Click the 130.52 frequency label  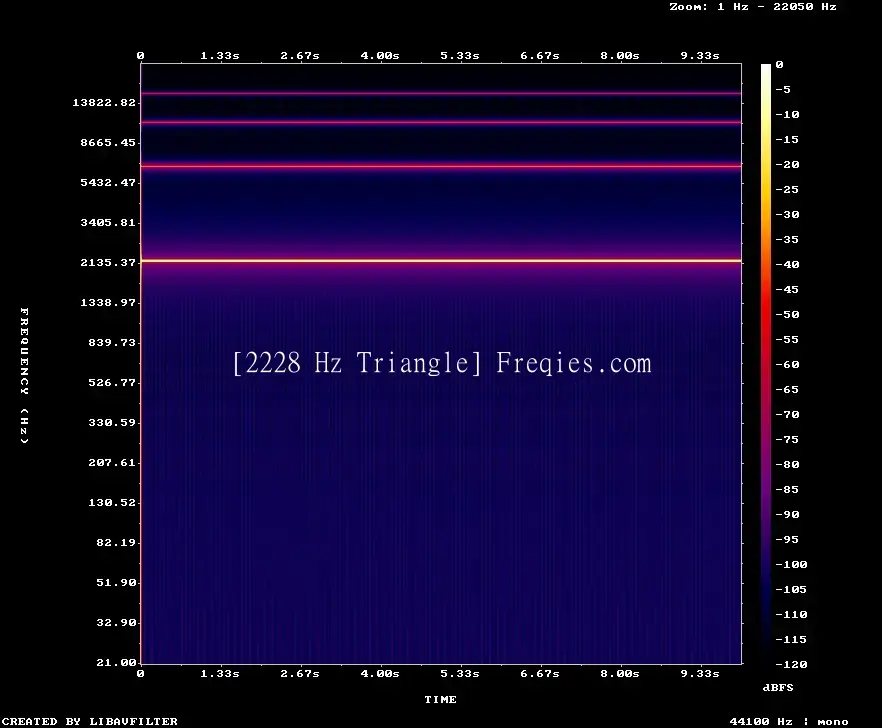pos(112,502)
